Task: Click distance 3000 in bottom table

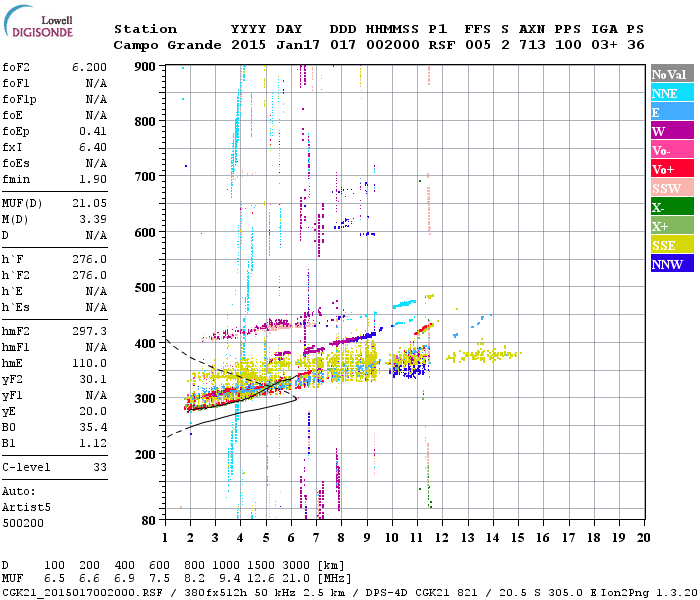Action: coord(296,566)
